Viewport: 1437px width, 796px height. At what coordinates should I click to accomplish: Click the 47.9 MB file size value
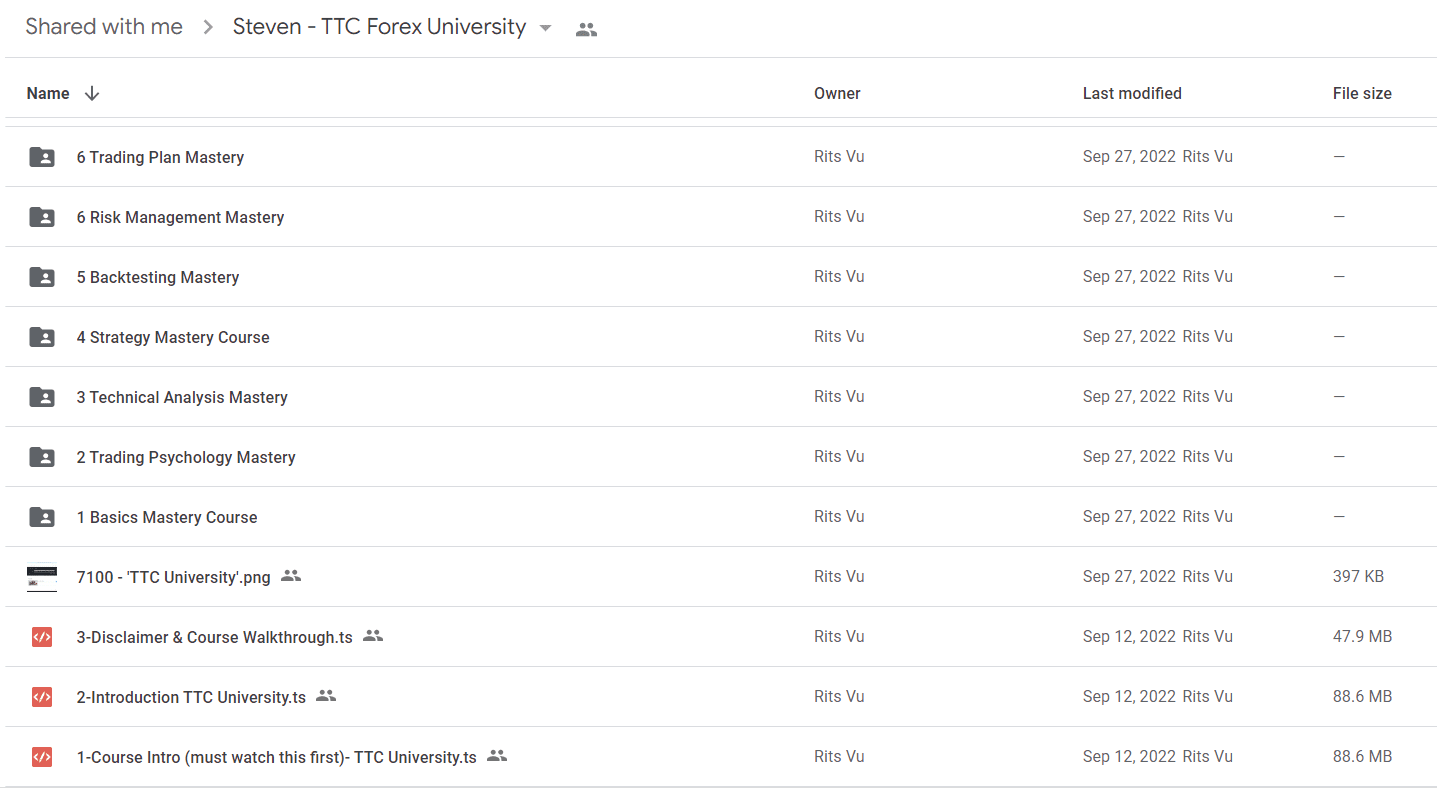[x=1362, y=636]
